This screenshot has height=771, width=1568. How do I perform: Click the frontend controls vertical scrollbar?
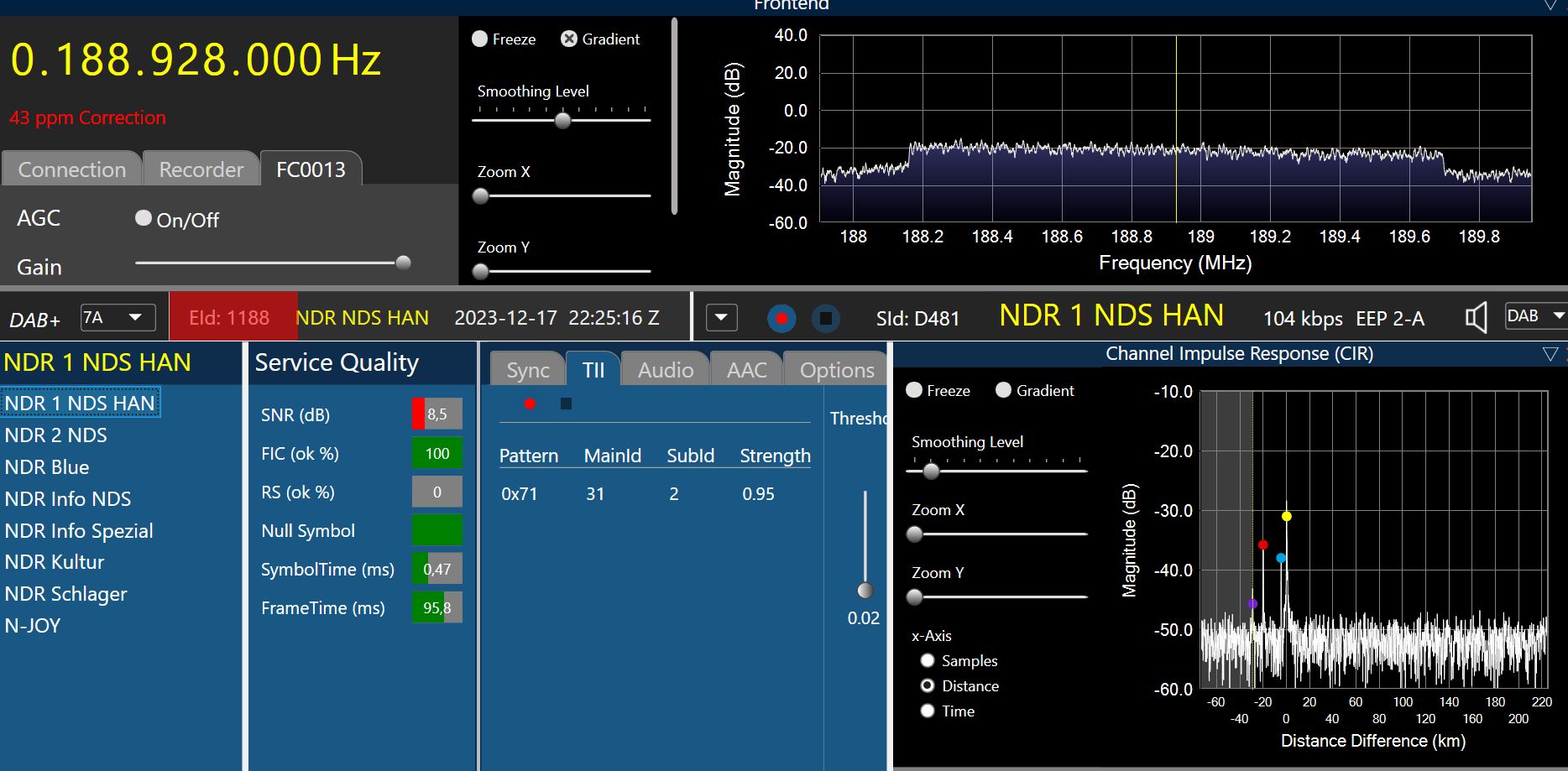[x=674, y=116]
